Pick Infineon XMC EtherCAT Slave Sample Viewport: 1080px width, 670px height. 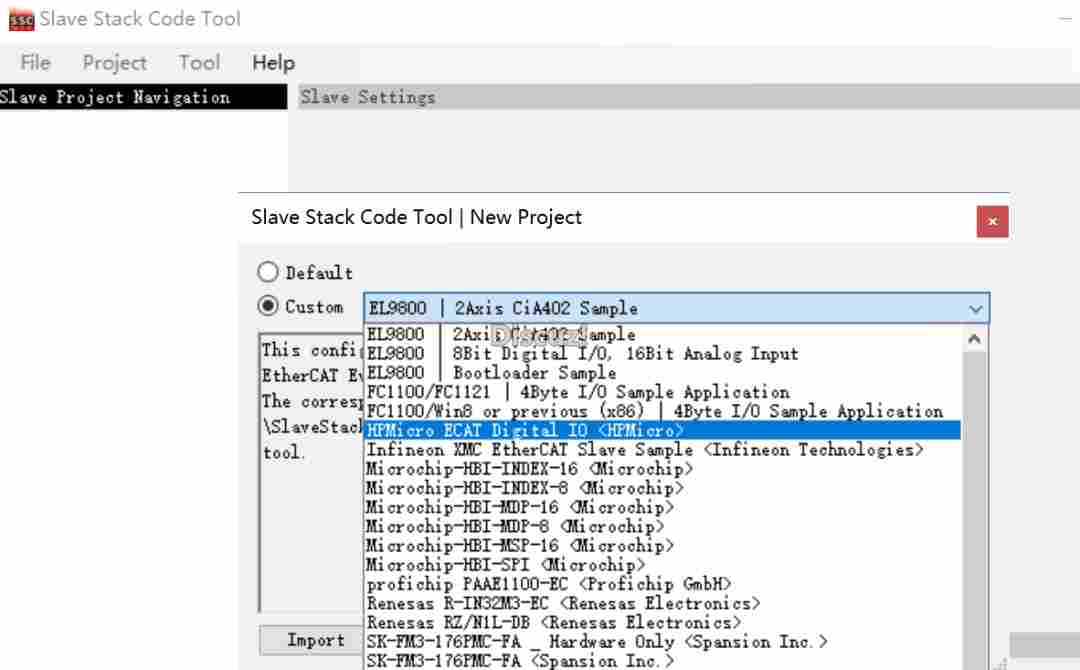click(644, 450)
